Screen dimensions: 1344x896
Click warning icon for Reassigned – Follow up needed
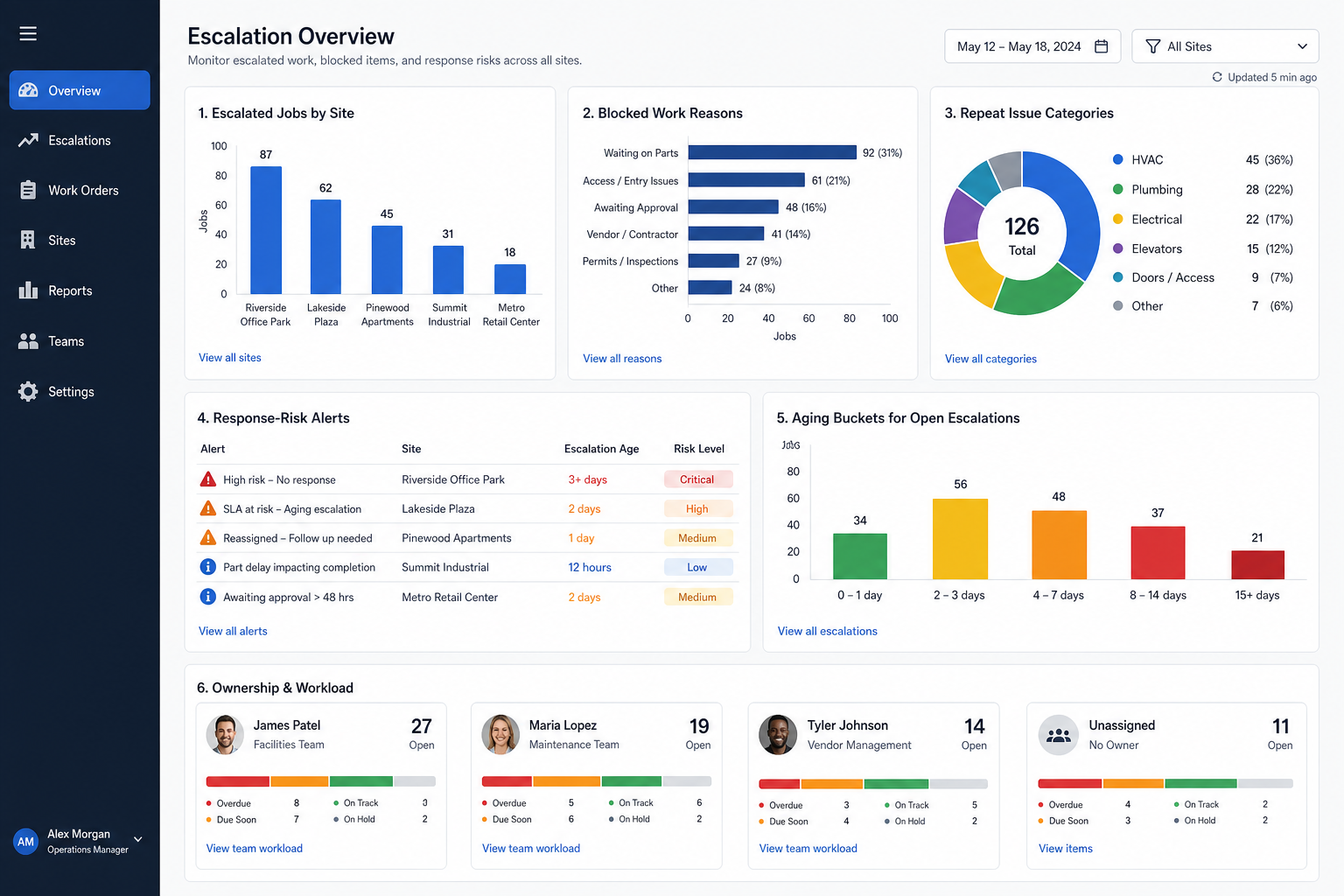point(208,537)
